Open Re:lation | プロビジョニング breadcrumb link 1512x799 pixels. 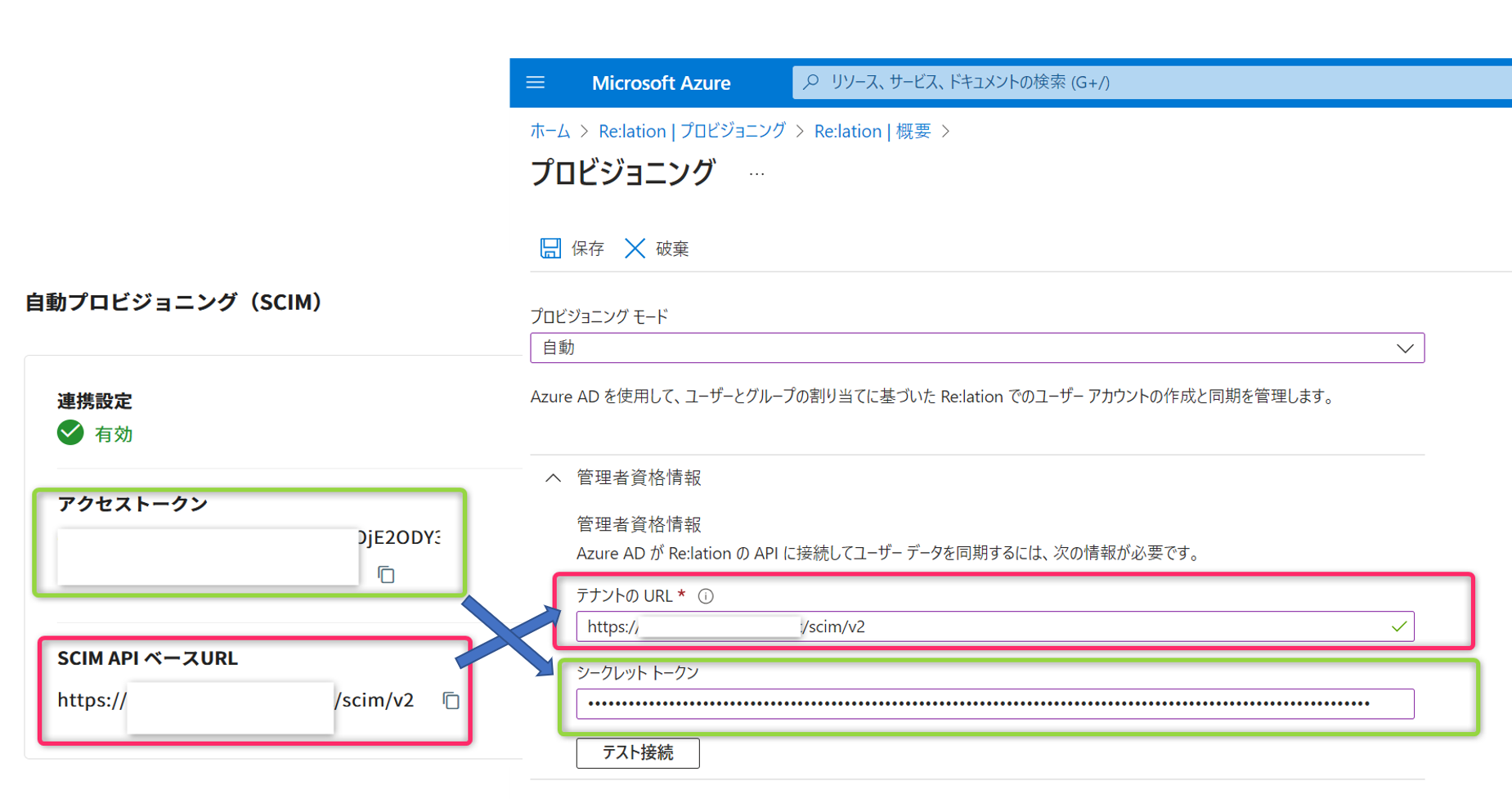click(x=692, y=132)
